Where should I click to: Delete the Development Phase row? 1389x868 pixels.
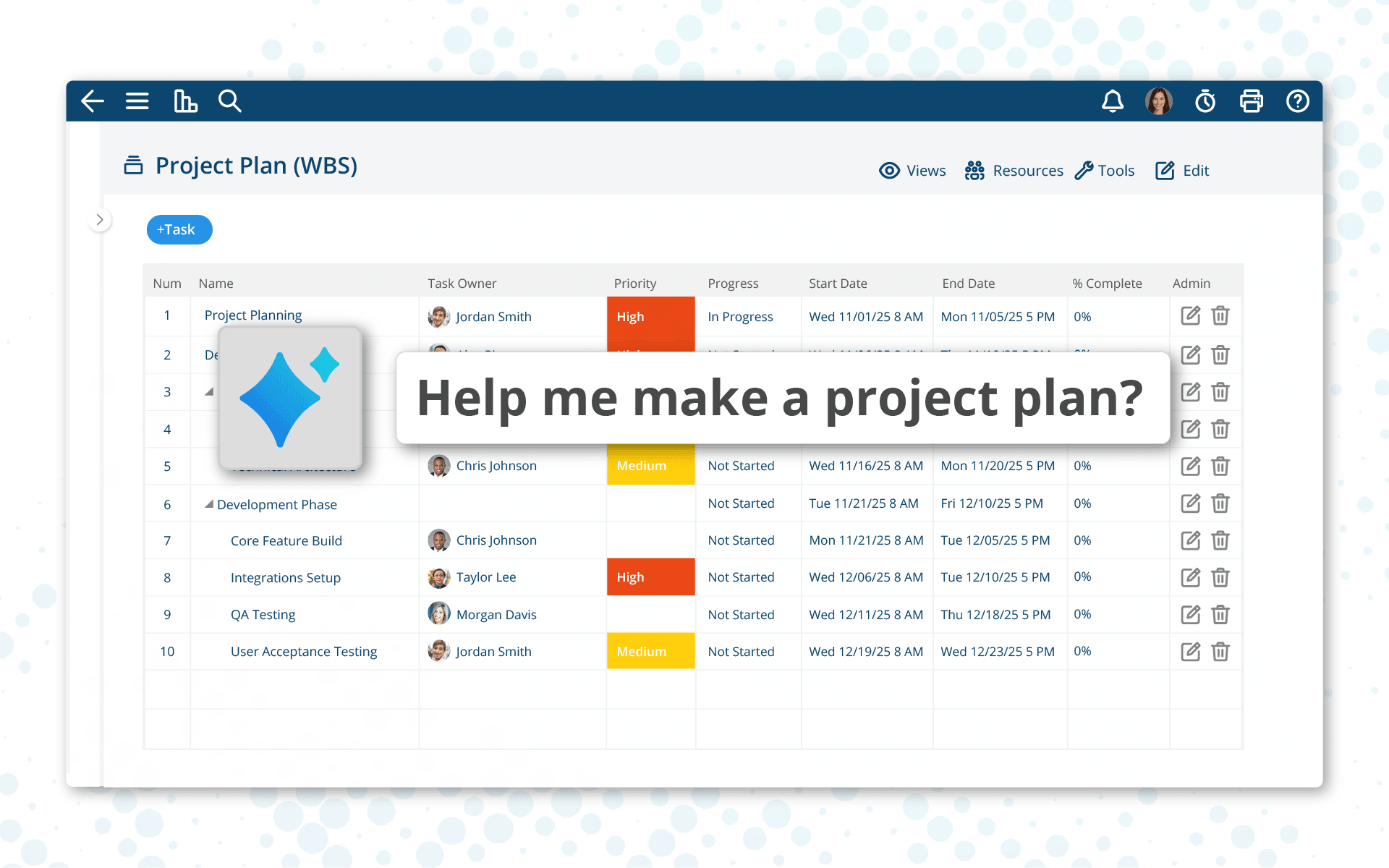pos(1220,503)
